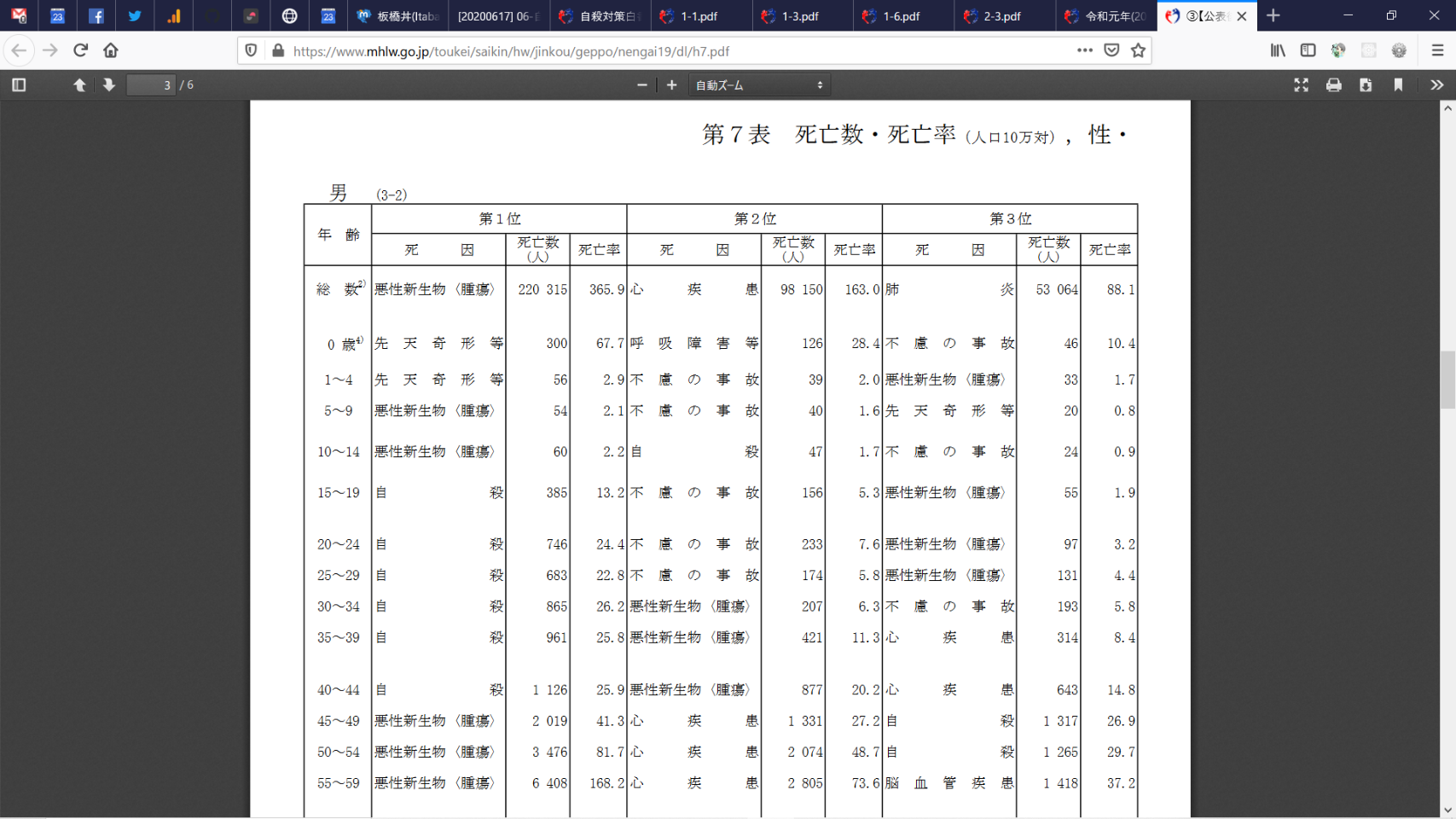Zoom in with the plus button
This screenshot has width=1456, height=819.
671,85
